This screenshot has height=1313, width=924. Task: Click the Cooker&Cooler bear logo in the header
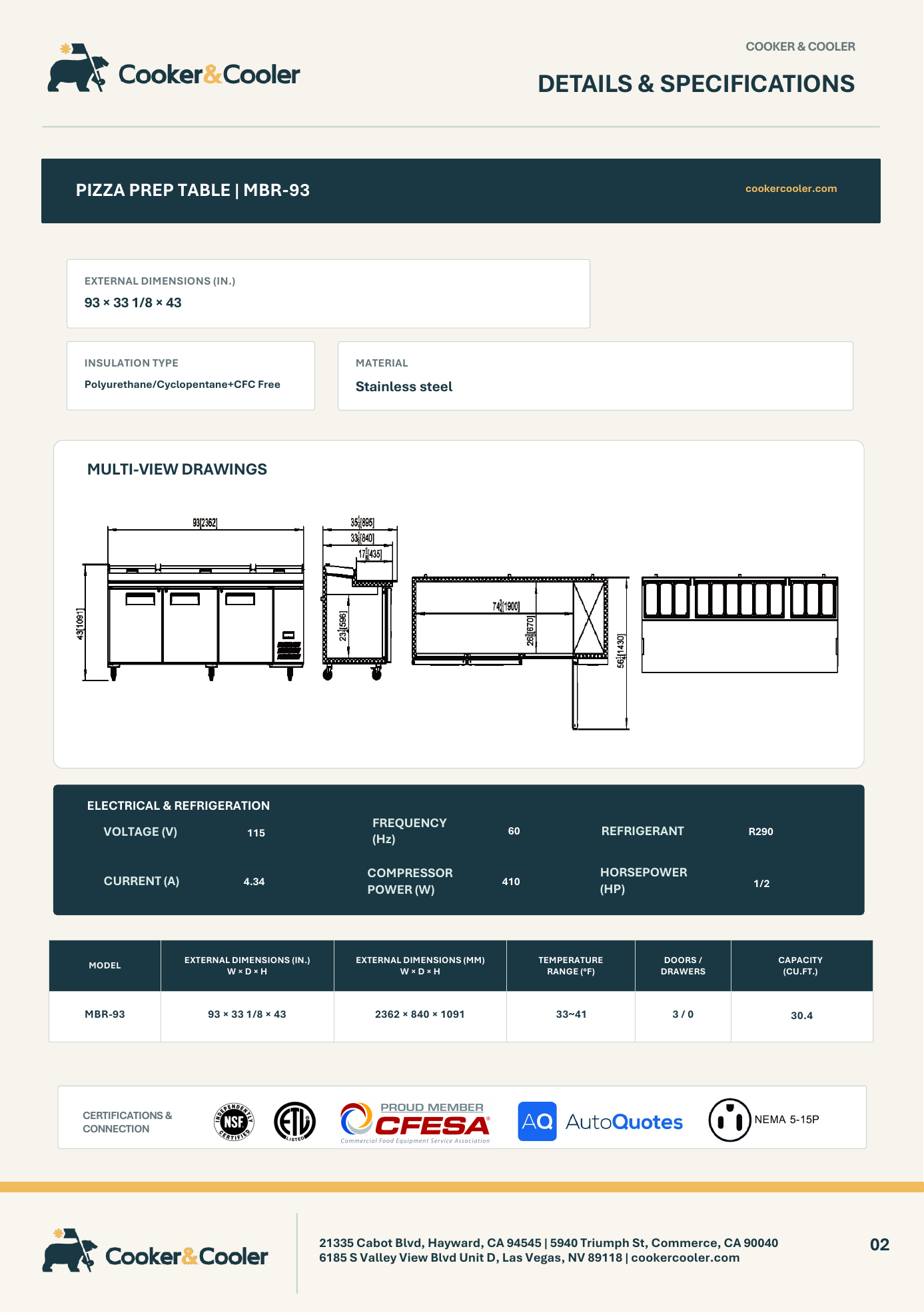(x=174, y=68)
